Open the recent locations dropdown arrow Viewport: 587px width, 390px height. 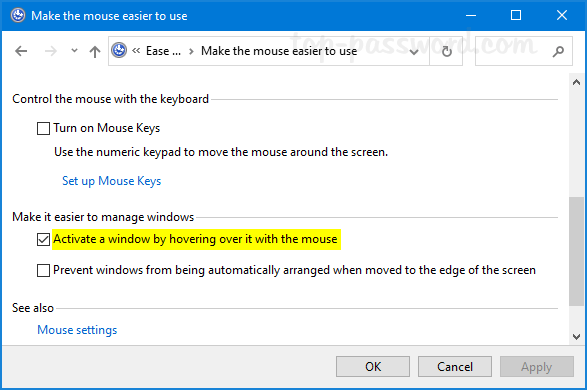pos(74,51)
